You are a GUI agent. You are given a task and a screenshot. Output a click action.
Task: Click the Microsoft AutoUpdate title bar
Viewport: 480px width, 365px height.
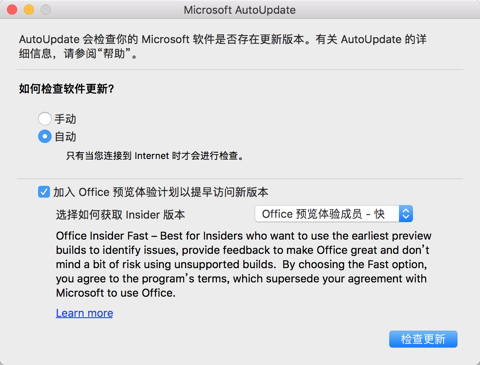240,10
